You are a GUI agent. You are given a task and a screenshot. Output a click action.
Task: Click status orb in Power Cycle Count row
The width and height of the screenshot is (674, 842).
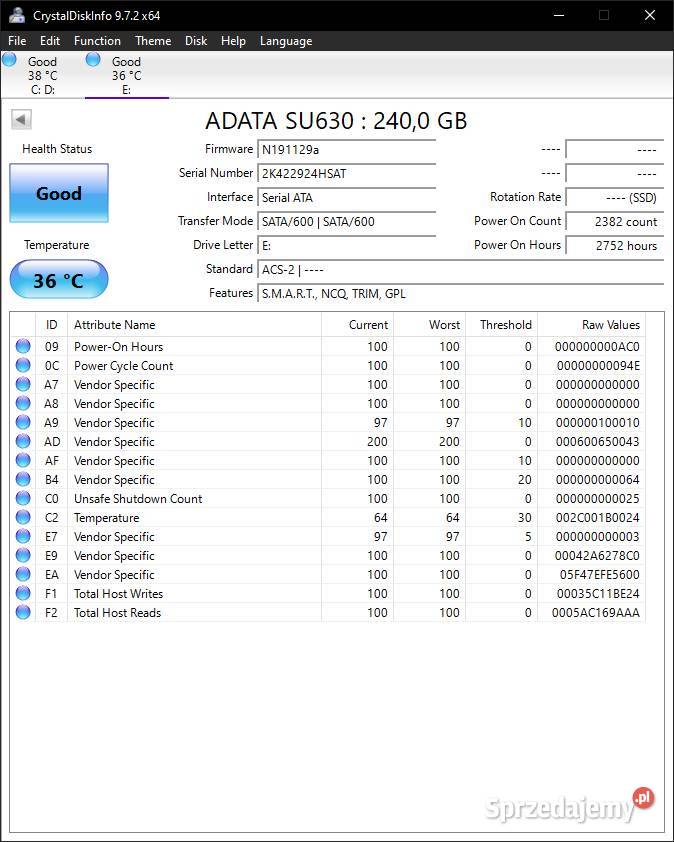coord(23,365)
